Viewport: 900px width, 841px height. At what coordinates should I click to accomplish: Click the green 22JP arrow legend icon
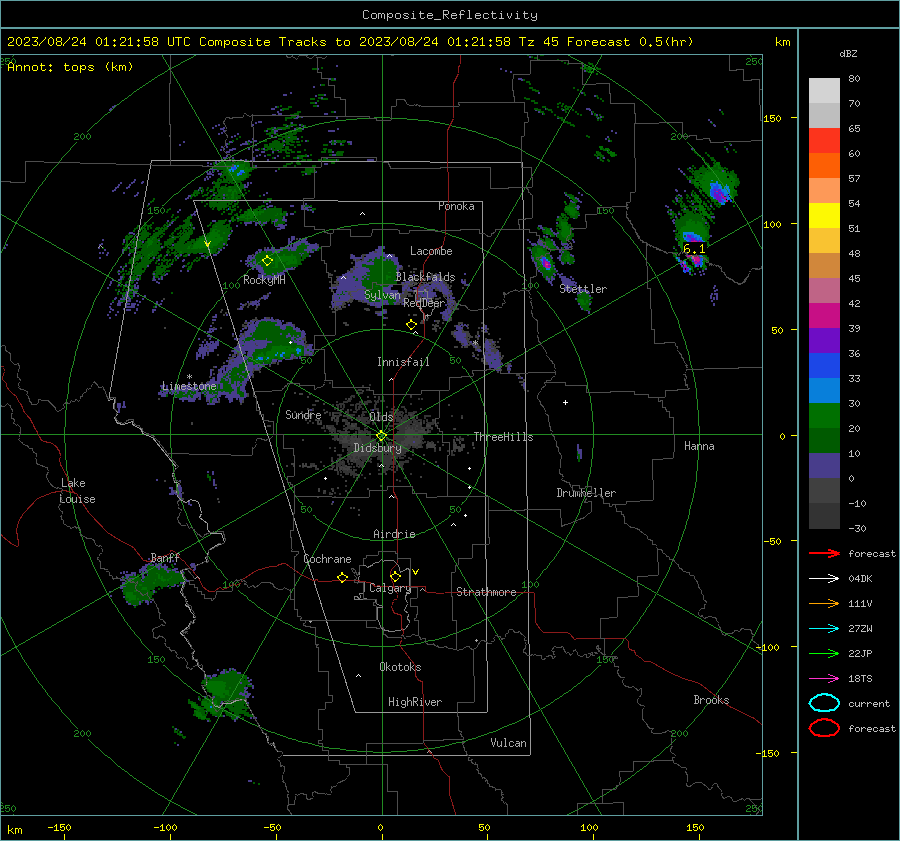(x=824, y=653)
